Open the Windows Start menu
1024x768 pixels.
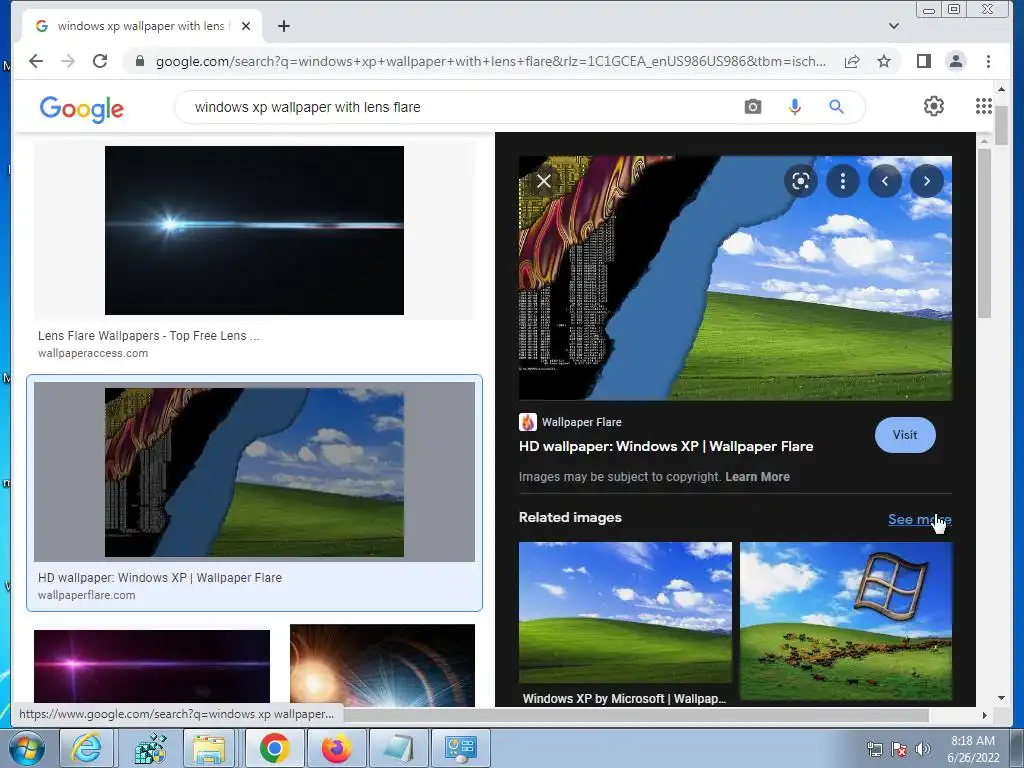tap(27, 748)
